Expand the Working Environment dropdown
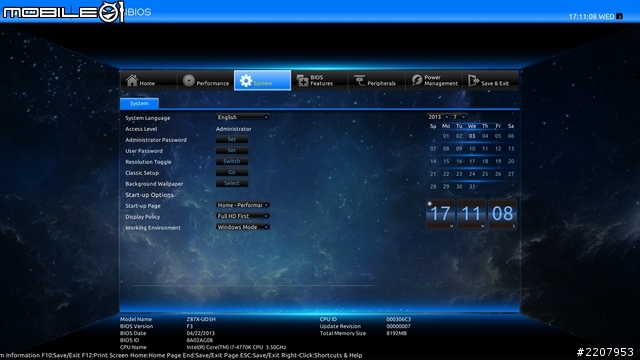The height and width of the screenshot is (360, 640). [243, 227]
